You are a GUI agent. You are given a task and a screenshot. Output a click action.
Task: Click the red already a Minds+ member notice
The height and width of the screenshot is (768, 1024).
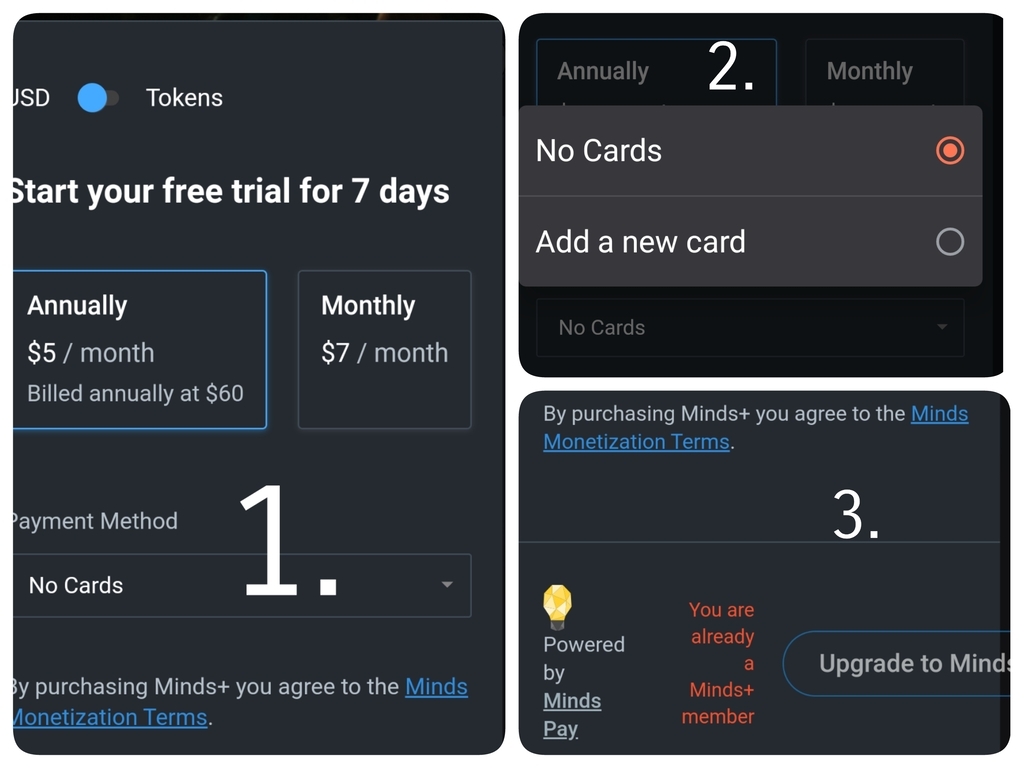(x=721, y=663)
